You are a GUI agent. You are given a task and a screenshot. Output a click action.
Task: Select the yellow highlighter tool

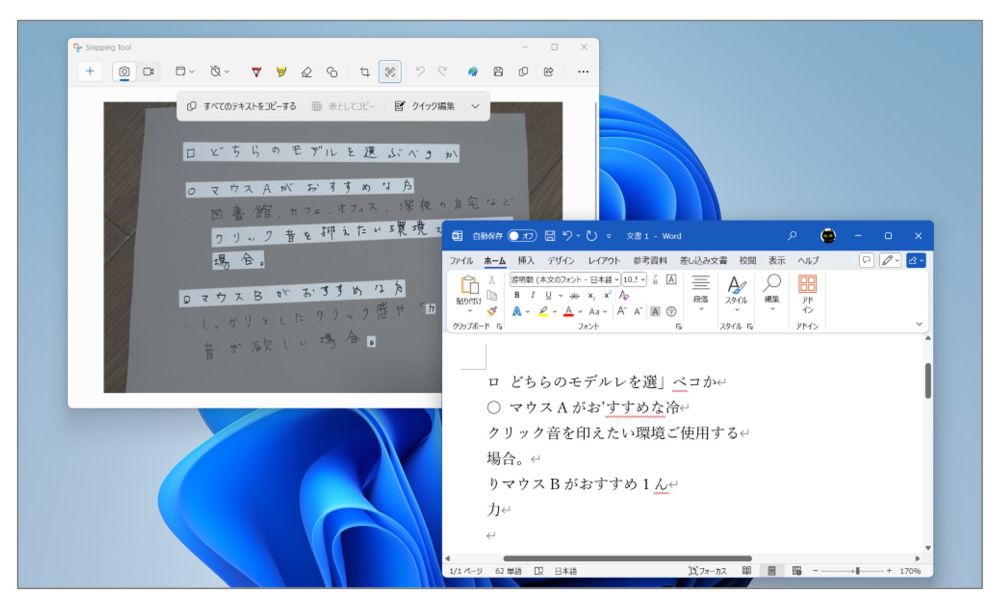pyautogui.click(x=281, y=72)
